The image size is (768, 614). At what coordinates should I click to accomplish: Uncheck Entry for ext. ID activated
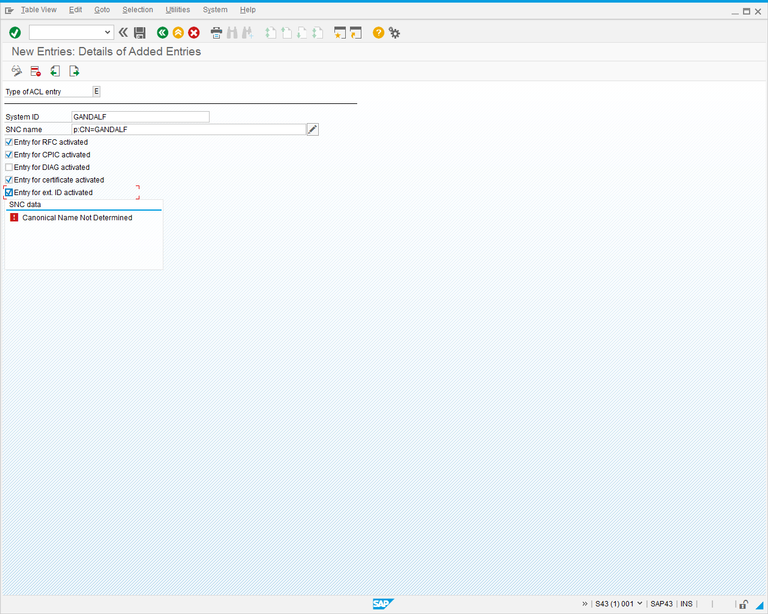9,192
